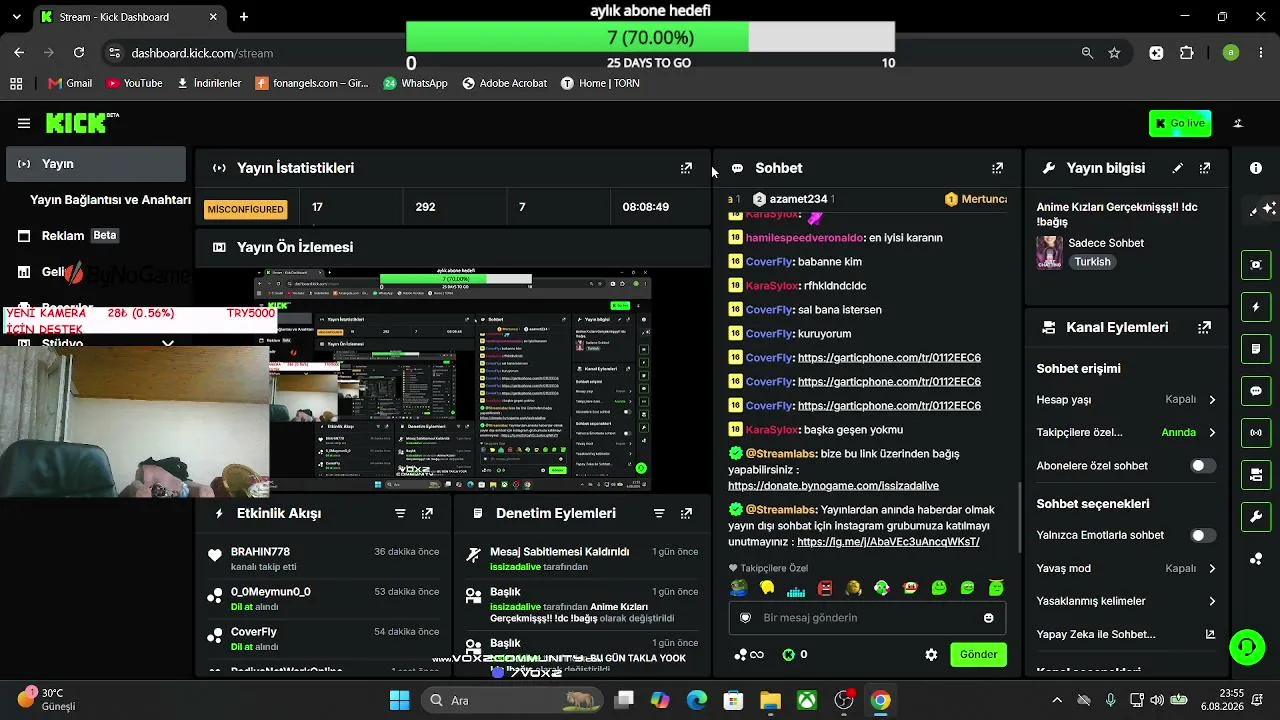Open the donate.bynogame.com link in chat
This screenshot has height=720, width=1280.
click(833, 486)
